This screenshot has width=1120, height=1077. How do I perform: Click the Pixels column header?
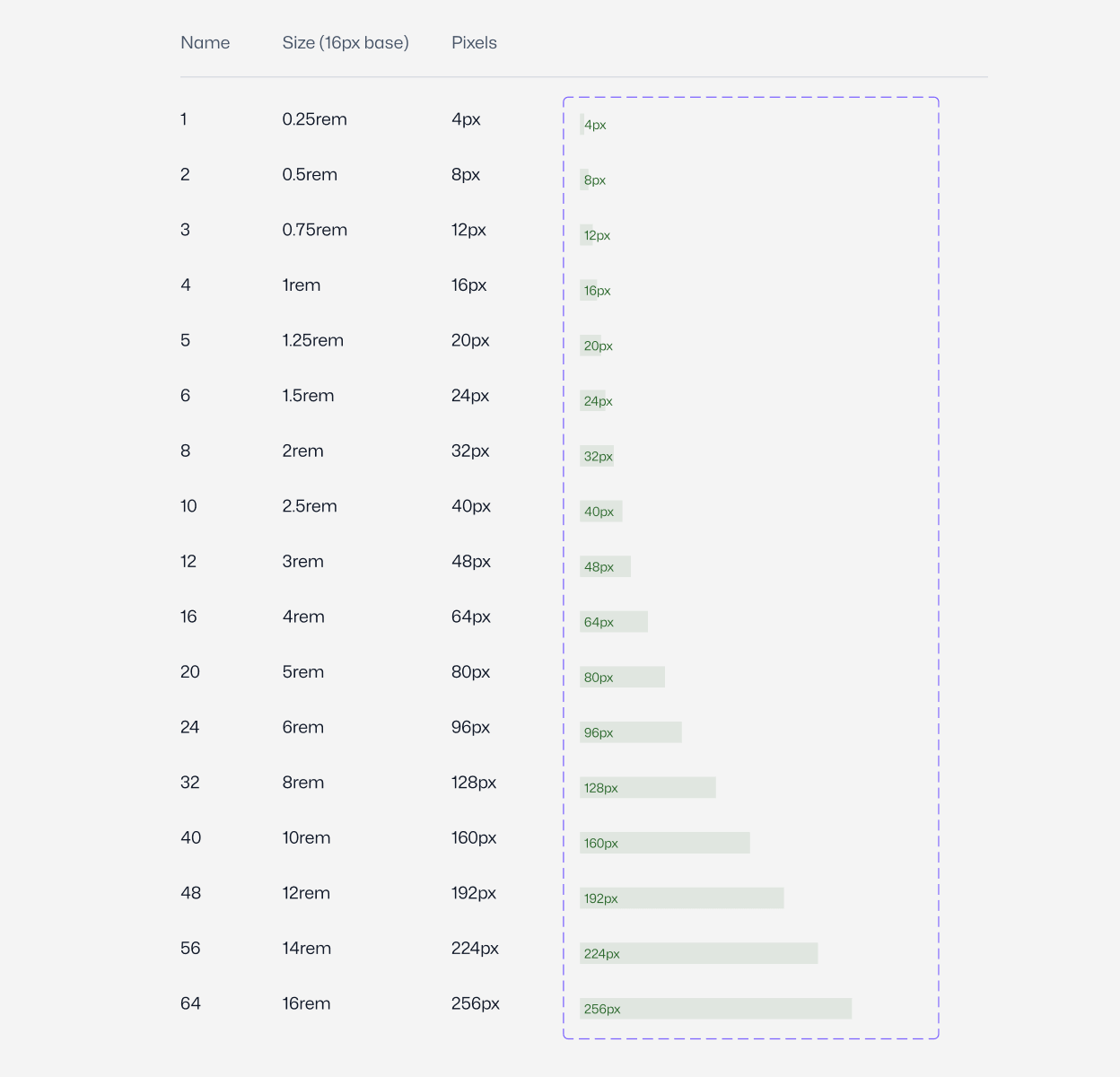(474, 43)
